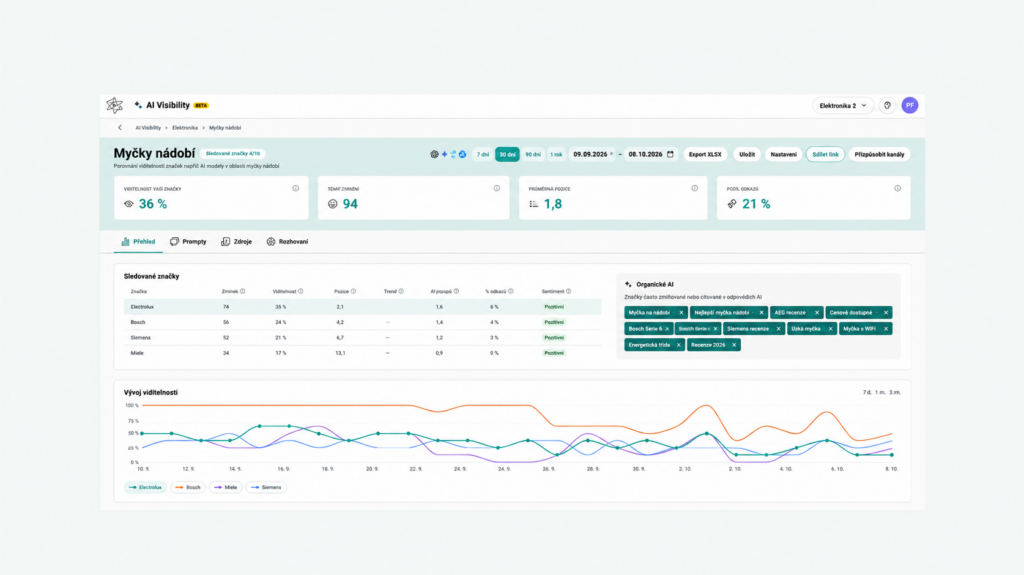Select the Electrolux table row
The width and height of the screenshot is (1024, 575).
point(362,306)
